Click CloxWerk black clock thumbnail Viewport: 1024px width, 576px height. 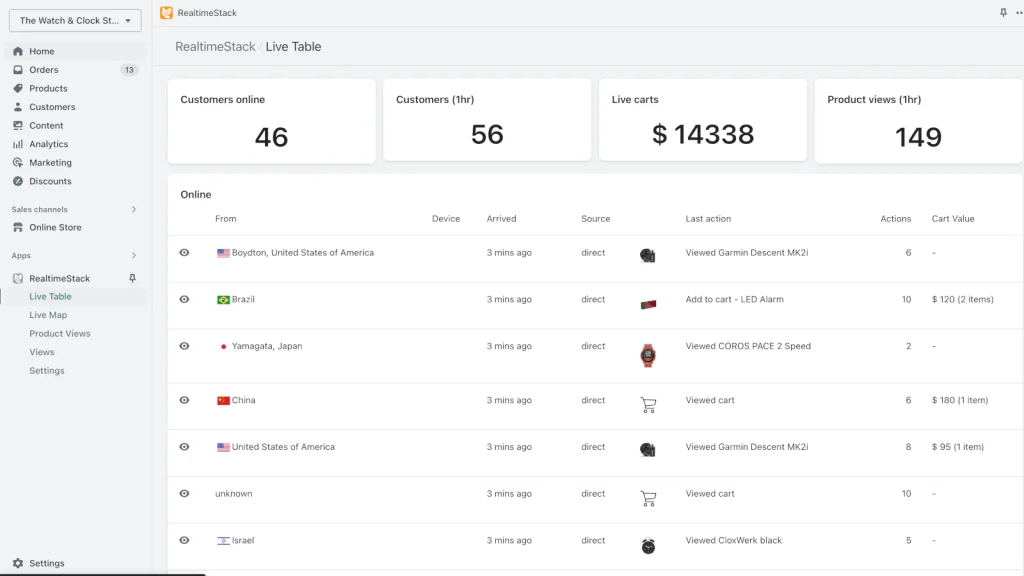648,545
